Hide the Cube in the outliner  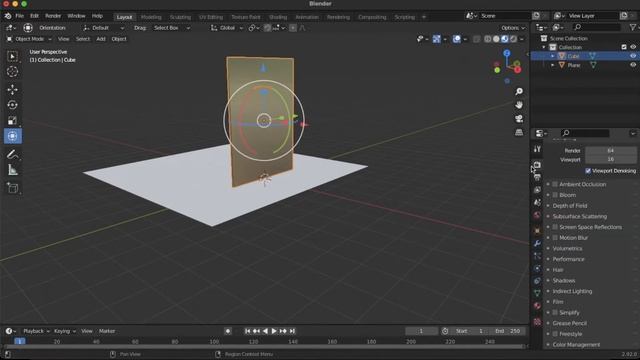coord(633,56)
